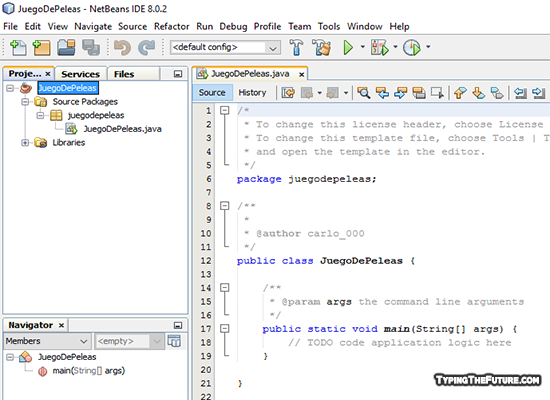Click the editor Forward navigation icon
This screenshot has height=400, width=550.
[333, 93]
